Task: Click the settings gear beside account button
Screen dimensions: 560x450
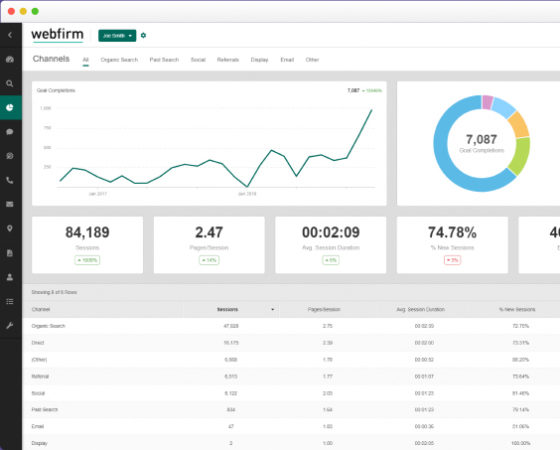Action: tap(143, 35)
